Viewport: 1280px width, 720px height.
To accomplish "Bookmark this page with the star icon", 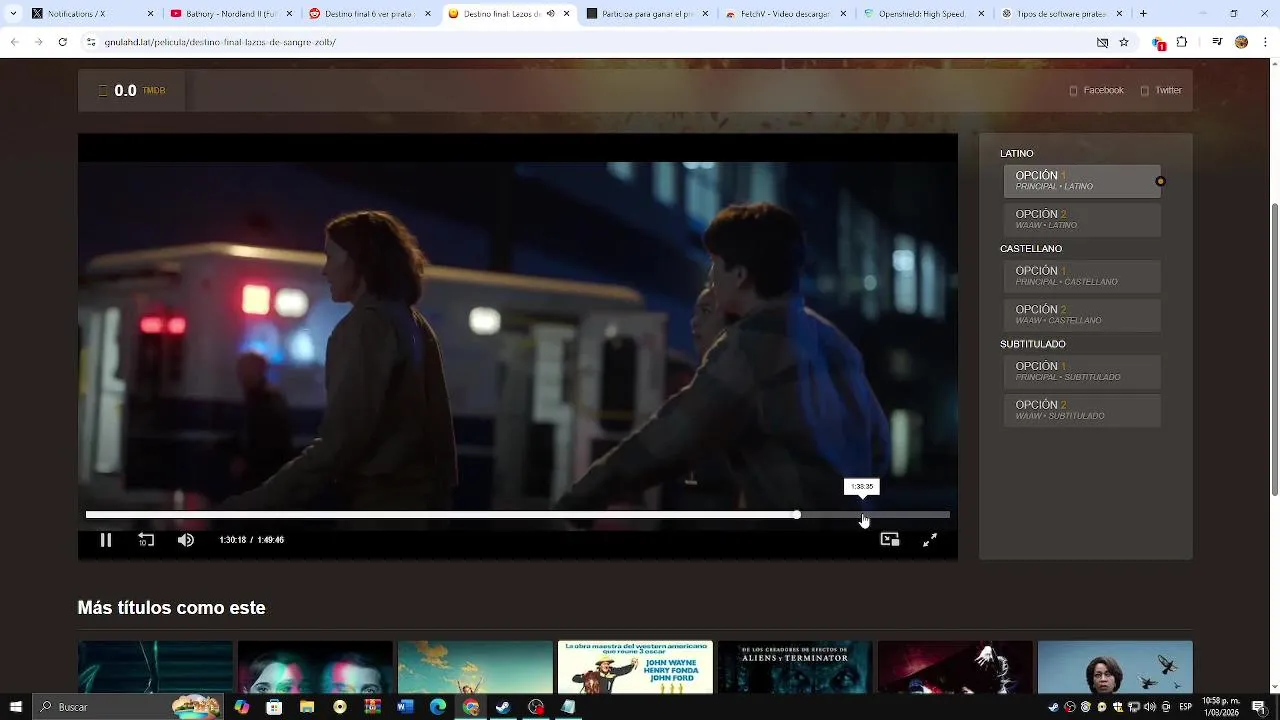I will point(1124,42).
